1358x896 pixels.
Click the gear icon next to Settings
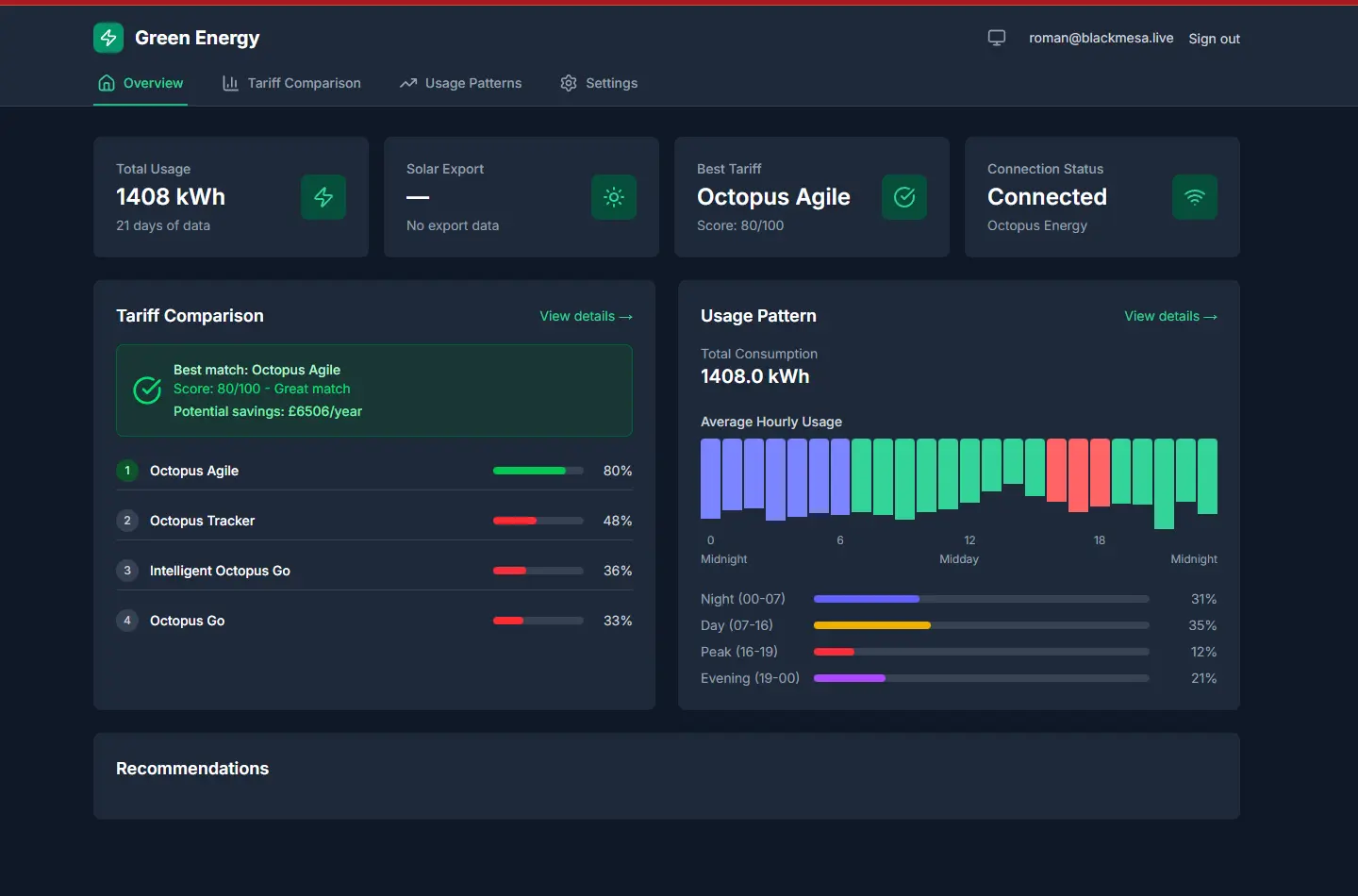coord(569,83)
